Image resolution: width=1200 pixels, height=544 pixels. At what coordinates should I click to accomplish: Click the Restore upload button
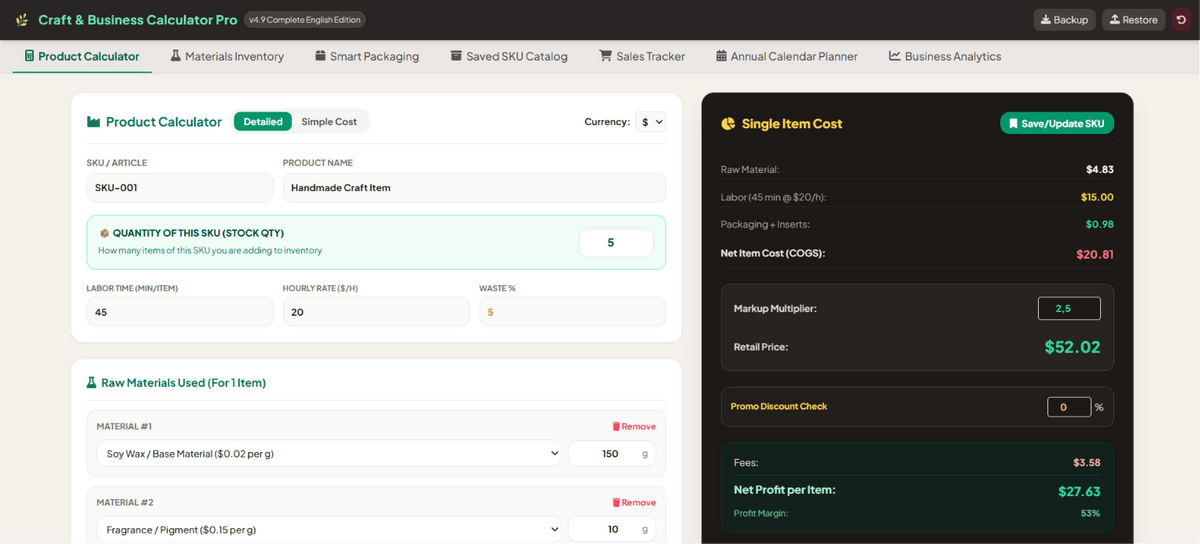point(1133,20)
